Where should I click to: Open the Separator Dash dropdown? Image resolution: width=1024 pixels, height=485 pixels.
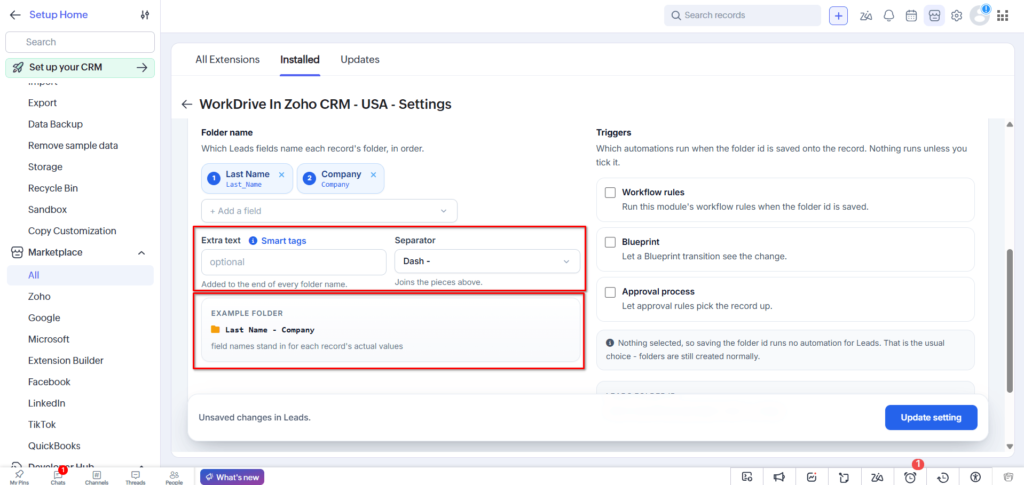(x=487, y=261)
